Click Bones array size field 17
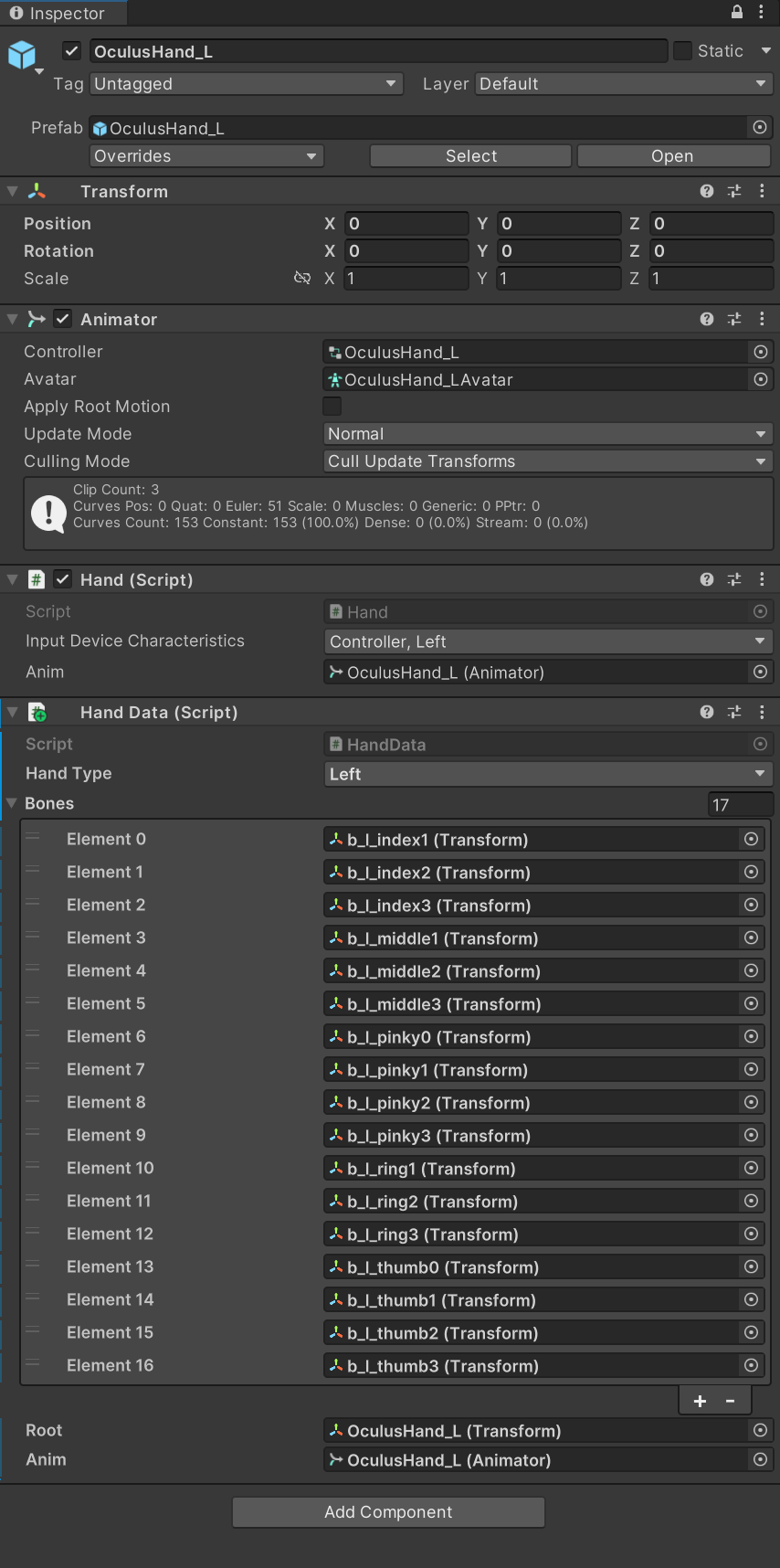 pos(741,805)
